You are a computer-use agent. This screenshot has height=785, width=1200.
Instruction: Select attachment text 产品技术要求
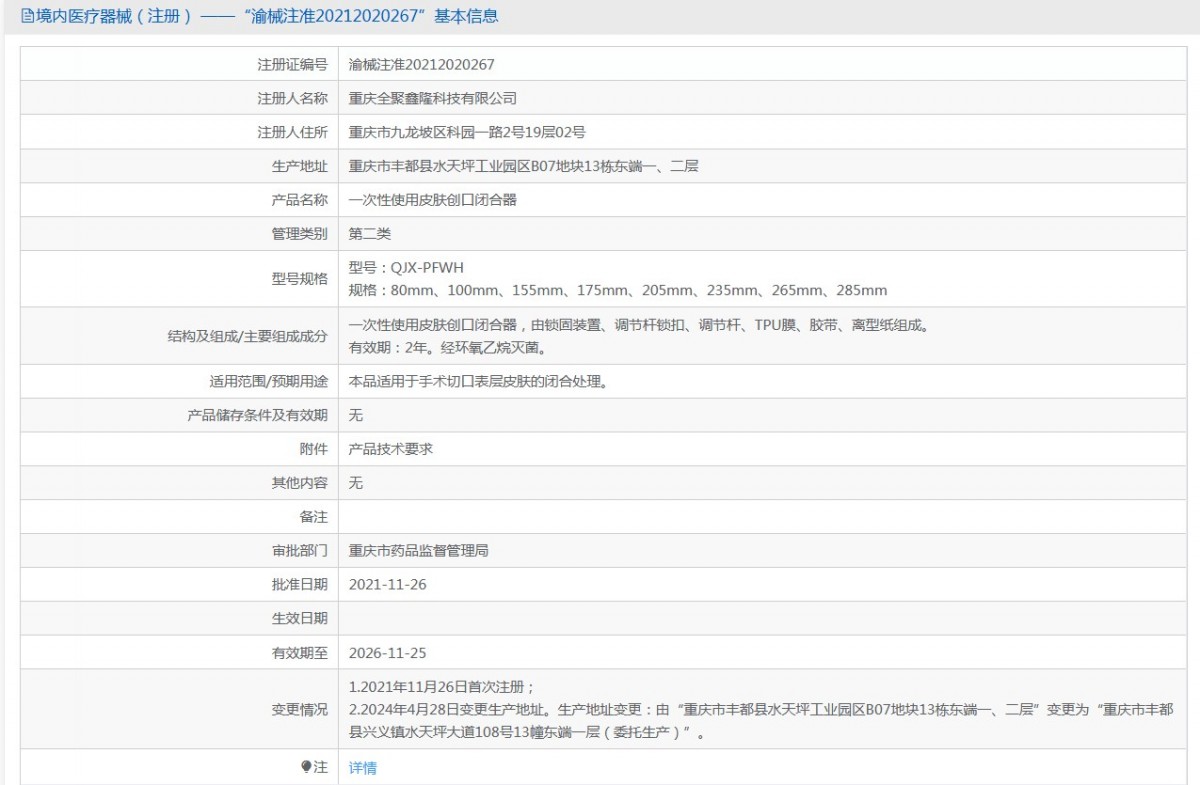(391, 449)
